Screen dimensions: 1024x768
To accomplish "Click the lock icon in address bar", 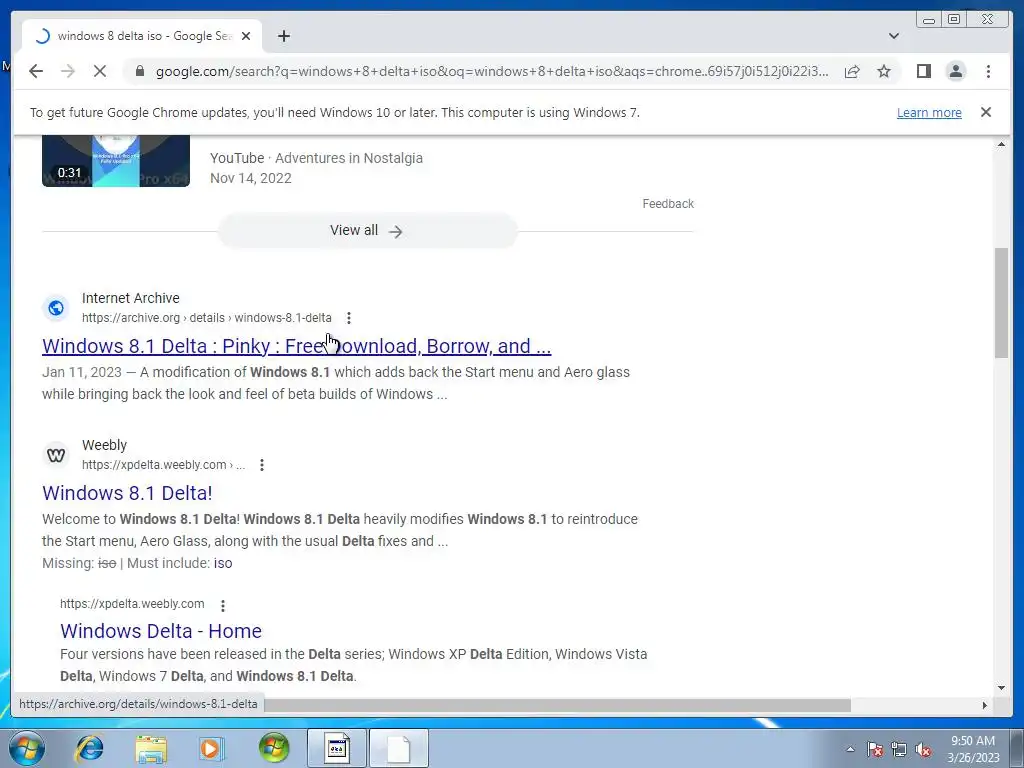I will pyautogui.click(x=139, y=71).
